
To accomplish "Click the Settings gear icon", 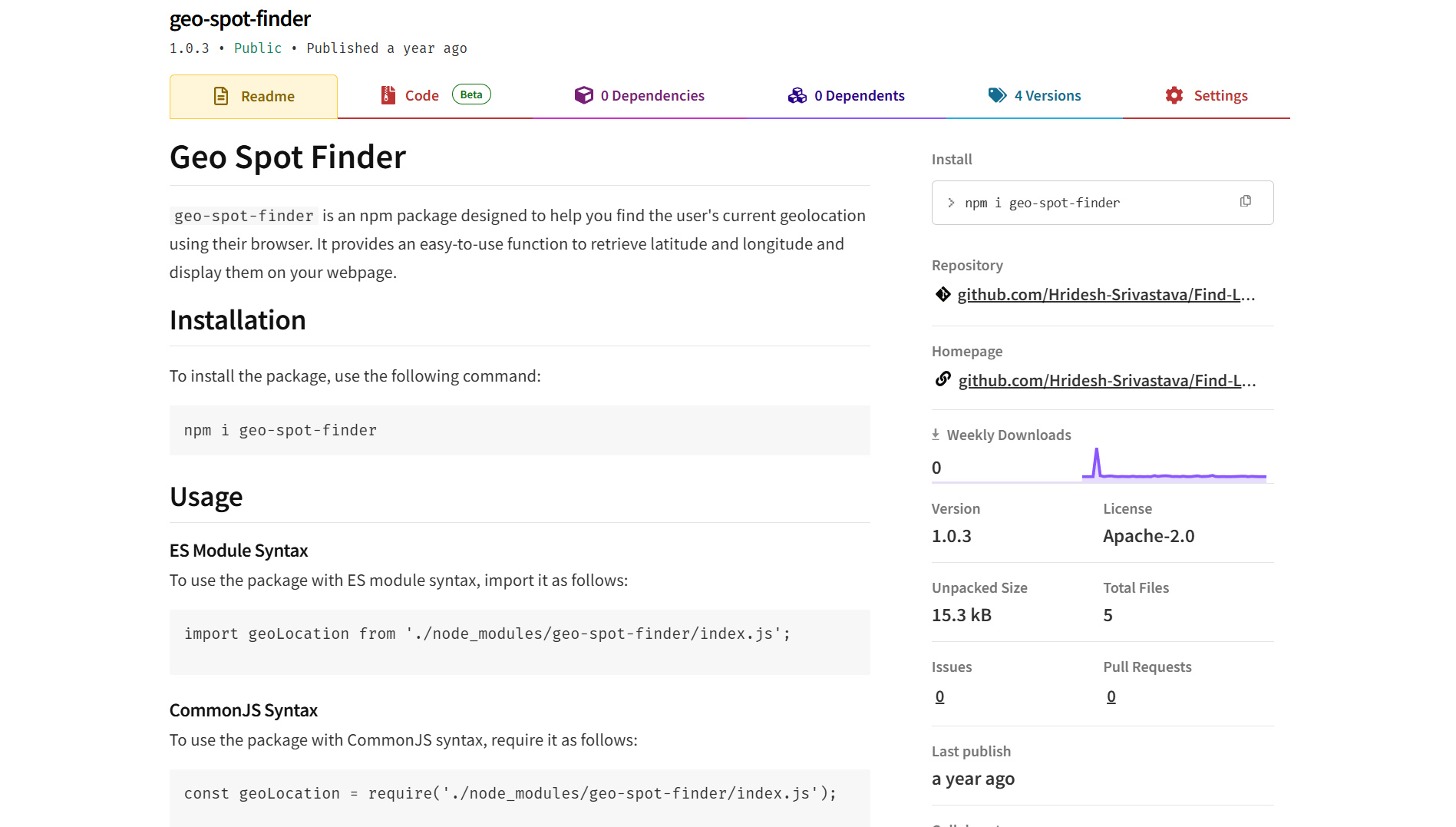I will point(1174,95).
